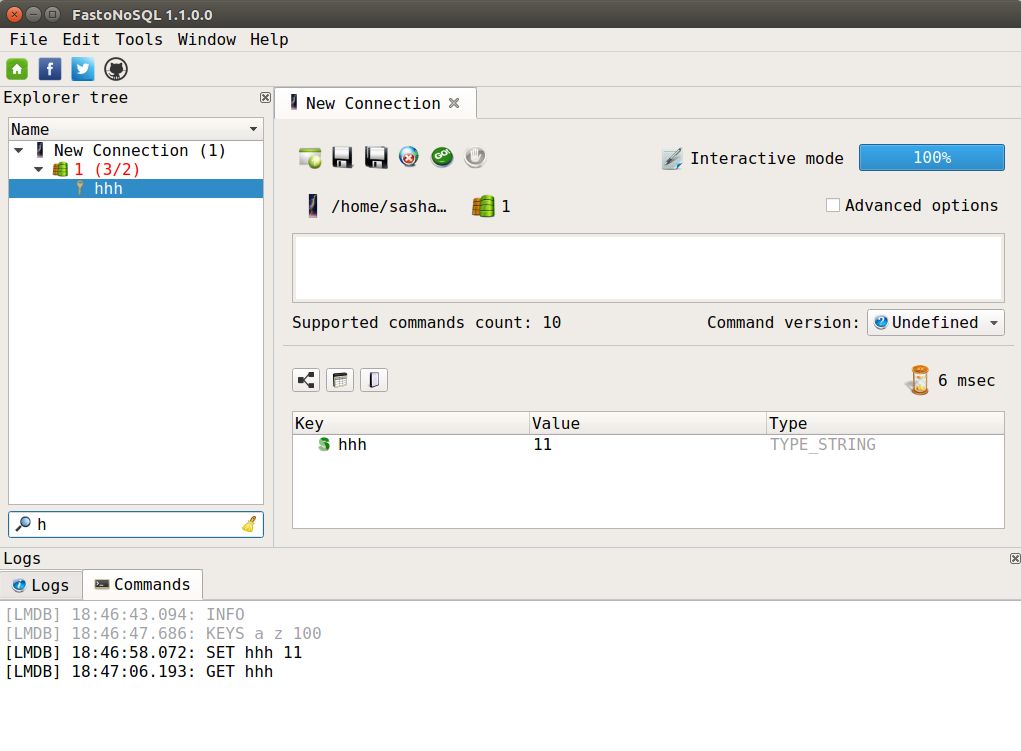Click the command query text area
Viewport: 1021px width, 751px height.
[648, 268]
